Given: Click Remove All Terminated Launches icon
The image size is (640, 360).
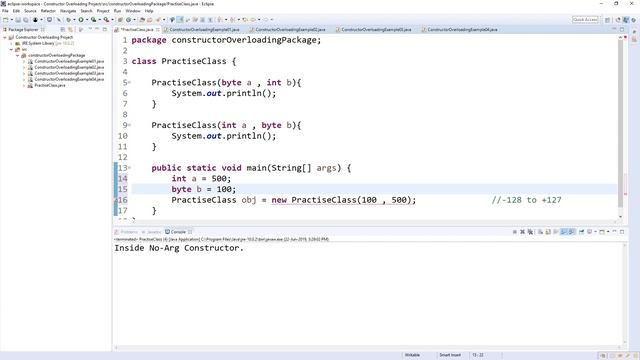Looking at the screenshot, I should 530,232.
